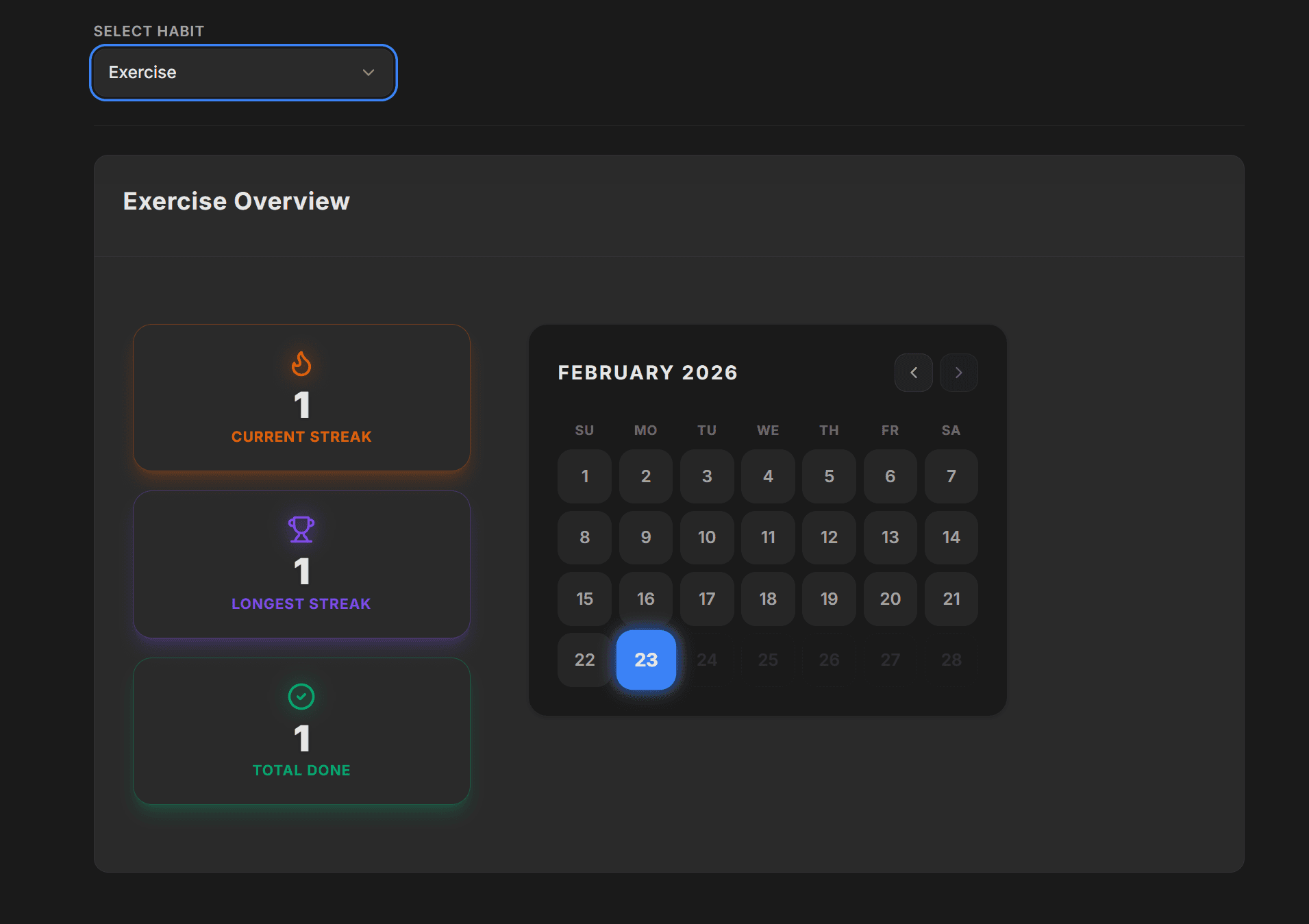Choose February 5 in the calendar grid
The image size is (1309, 924).
point(829,476)
